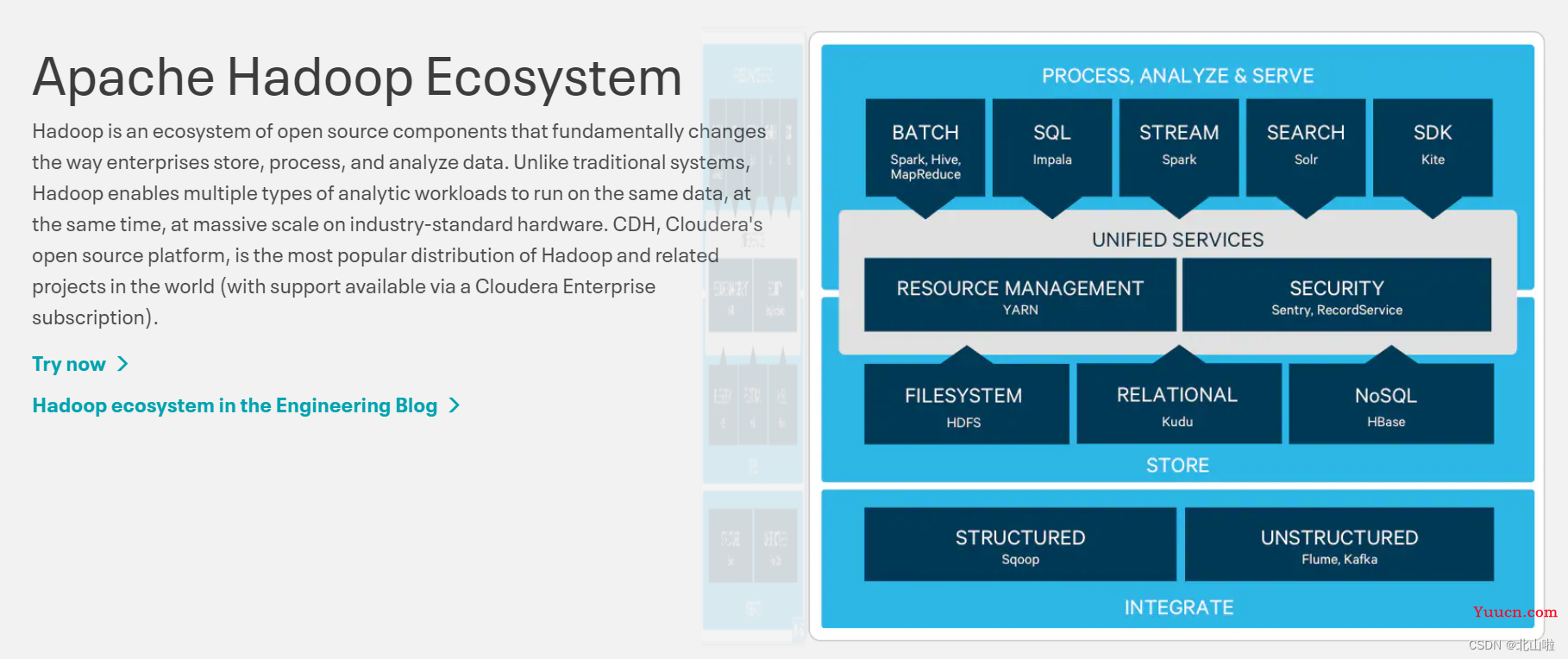Select the BATCH Spark, Hive, MapReduce box
Screen dimensions: 1568x659
925,148
